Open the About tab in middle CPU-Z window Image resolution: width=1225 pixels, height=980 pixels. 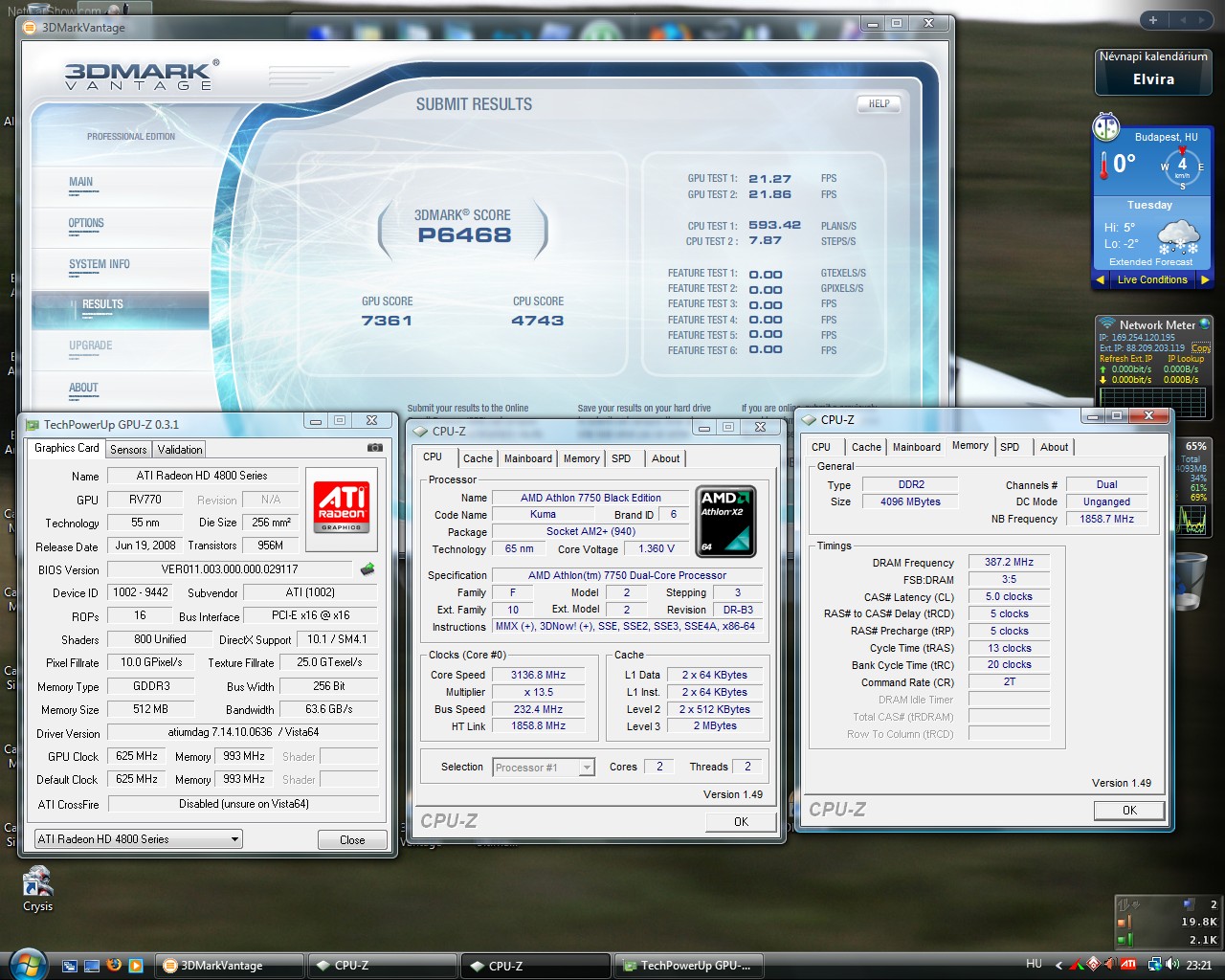coord(665,458)
